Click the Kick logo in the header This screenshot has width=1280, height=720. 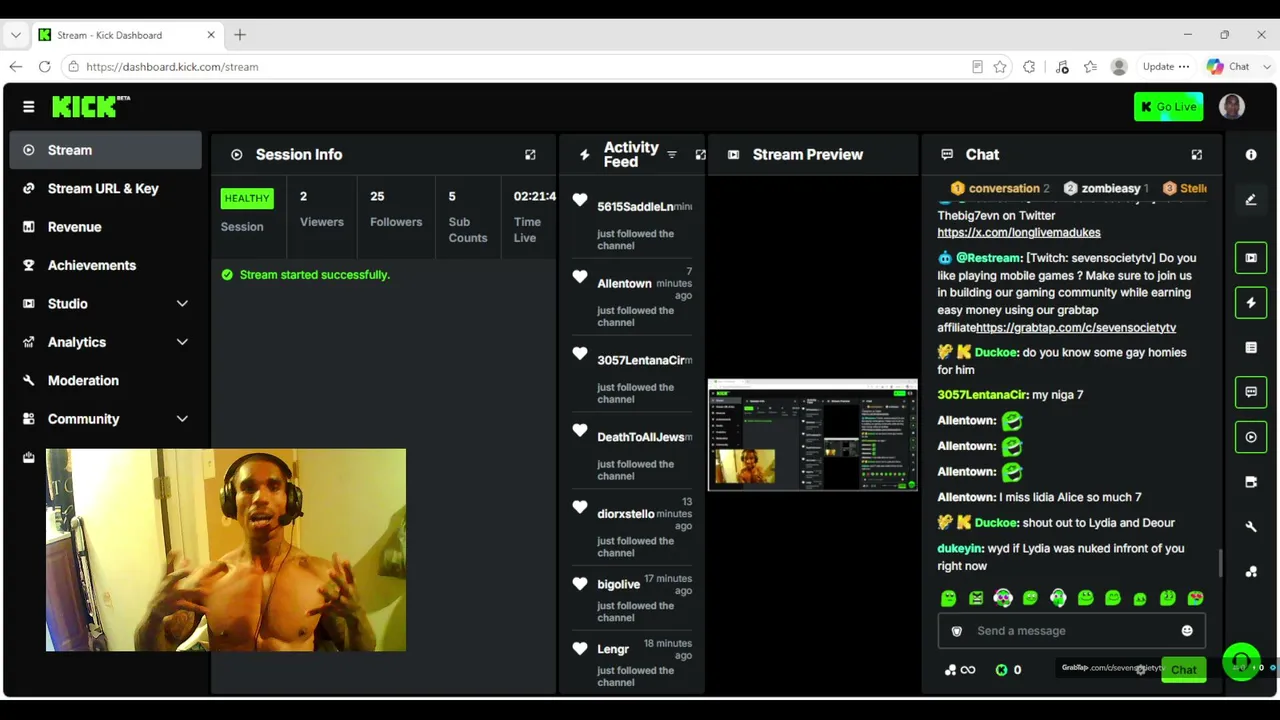click(x=91, y=106)
